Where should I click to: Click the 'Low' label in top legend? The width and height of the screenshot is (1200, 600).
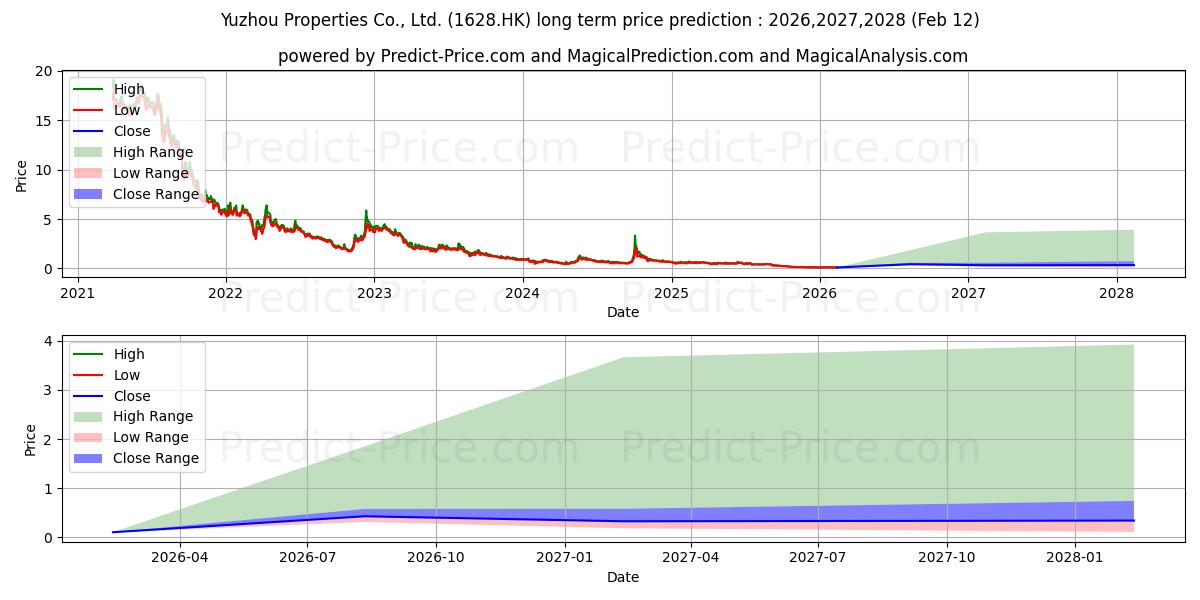coord(127,110)
